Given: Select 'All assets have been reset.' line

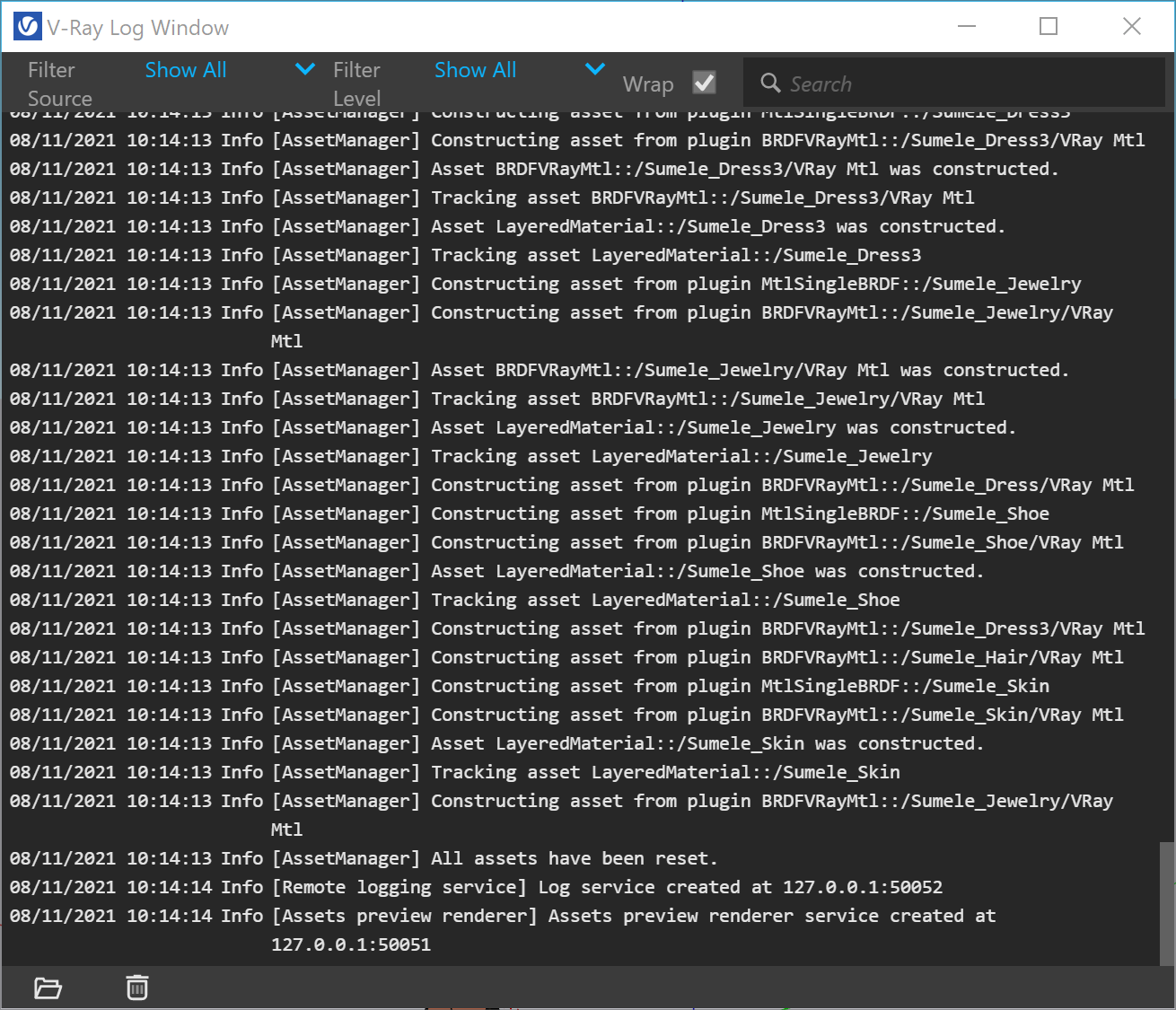Looking at the screenshot, I should [364, 858].
